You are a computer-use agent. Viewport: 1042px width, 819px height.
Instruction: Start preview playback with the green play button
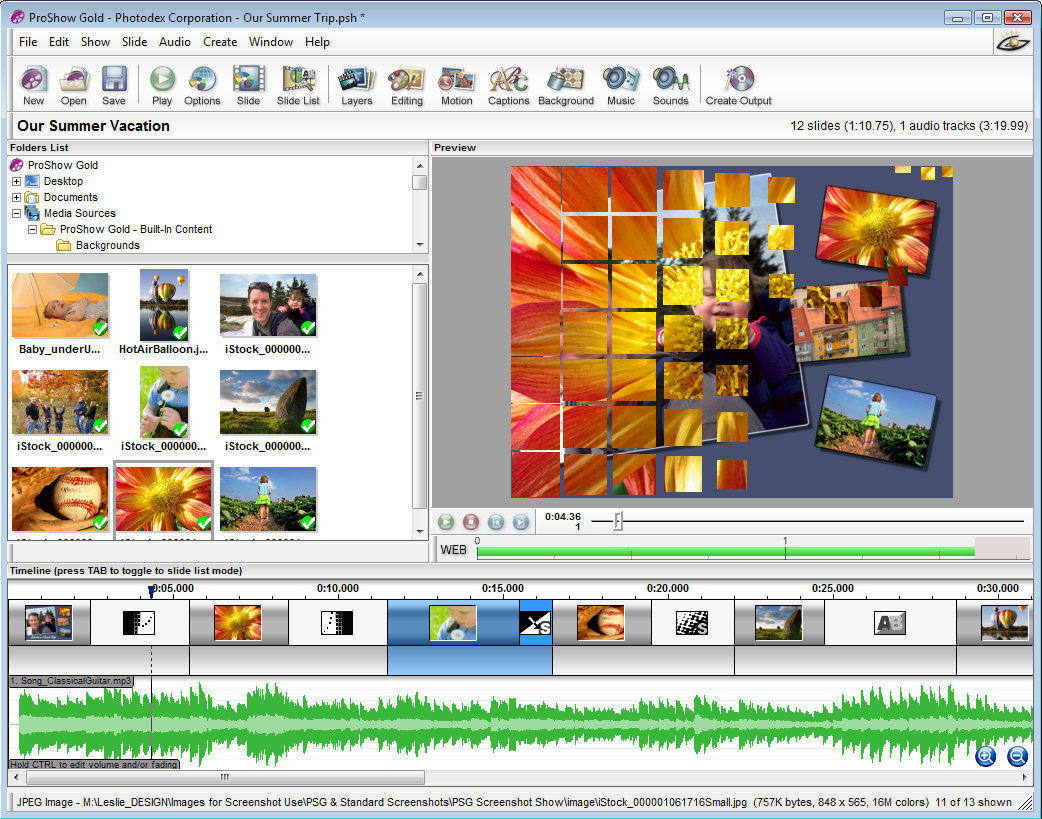446,522
